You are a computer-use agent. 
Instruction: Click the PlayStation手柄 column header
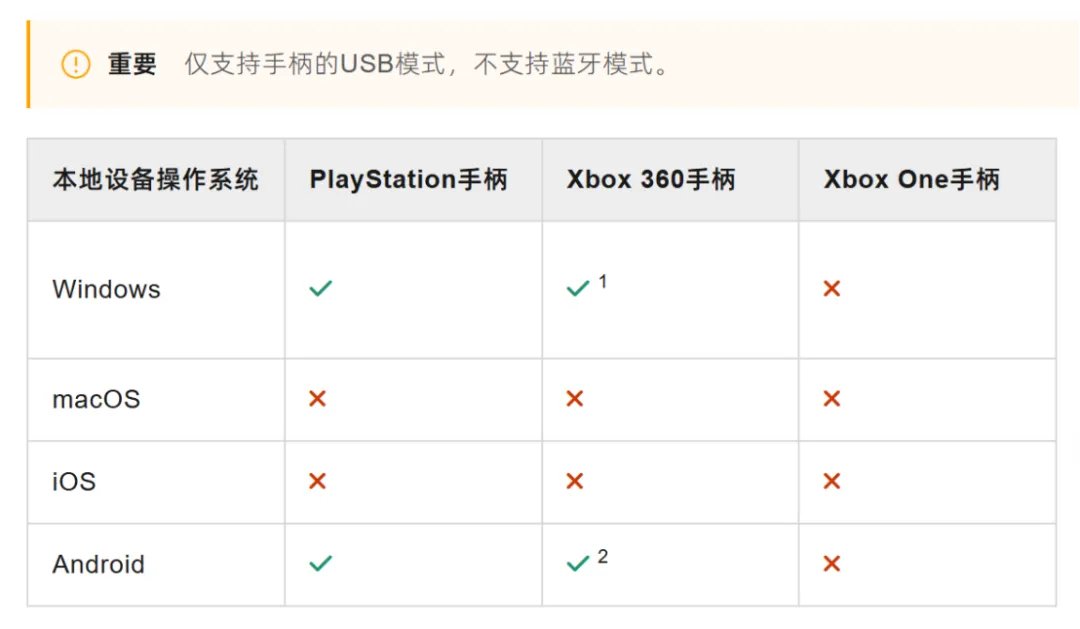click(408, 179)
